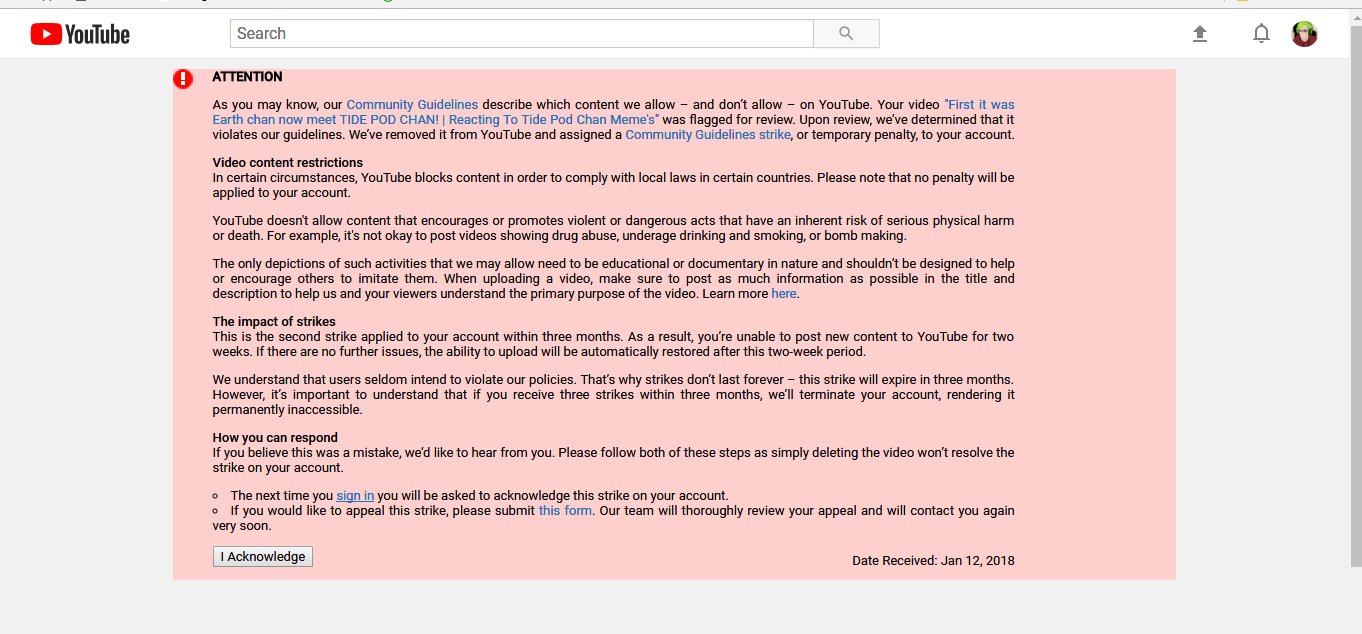Click the I Acknowledge button
The height and width of the screenshot is (634, 1362).
pos(263,556)
